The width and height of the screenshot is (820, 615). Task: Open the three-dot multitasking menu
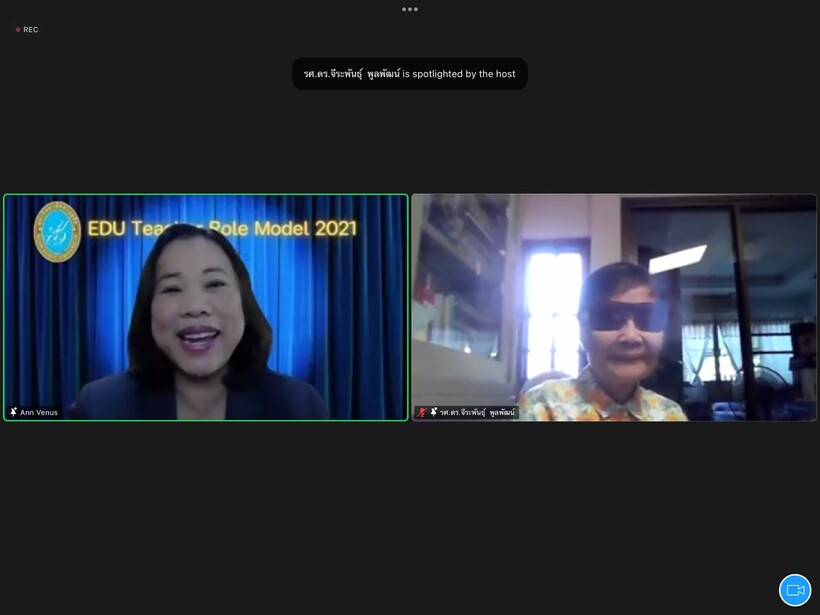tap(410, 9)
